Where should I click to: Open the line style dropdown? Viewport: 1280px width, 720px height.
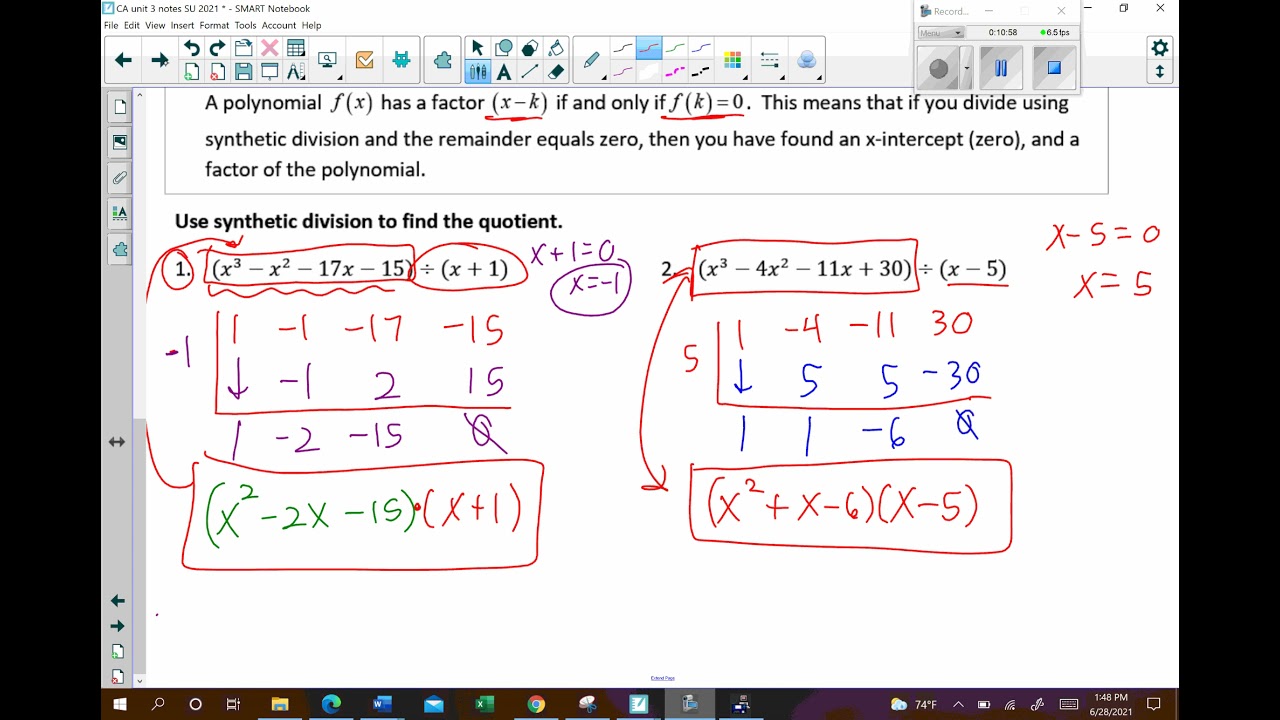pos(769,60)
